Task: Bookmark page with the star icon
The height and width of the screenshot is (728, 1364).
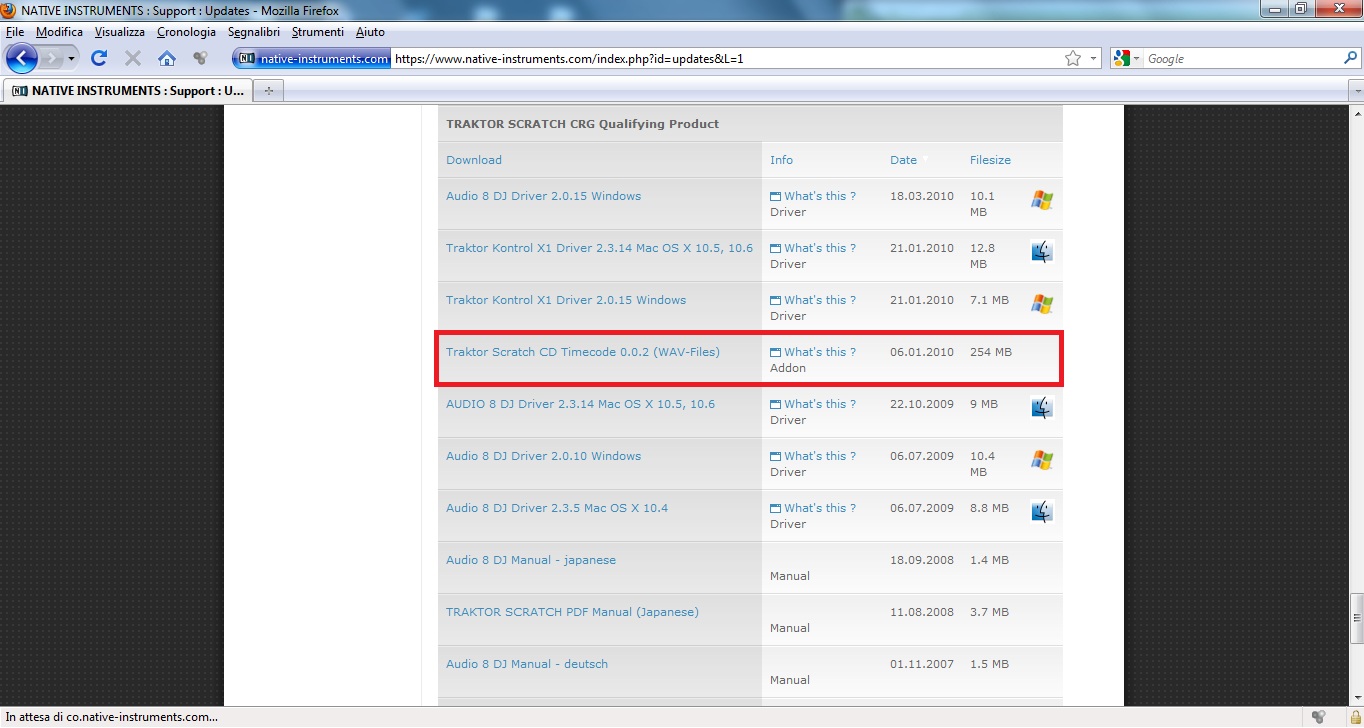Action: [x=1073, y=59]
